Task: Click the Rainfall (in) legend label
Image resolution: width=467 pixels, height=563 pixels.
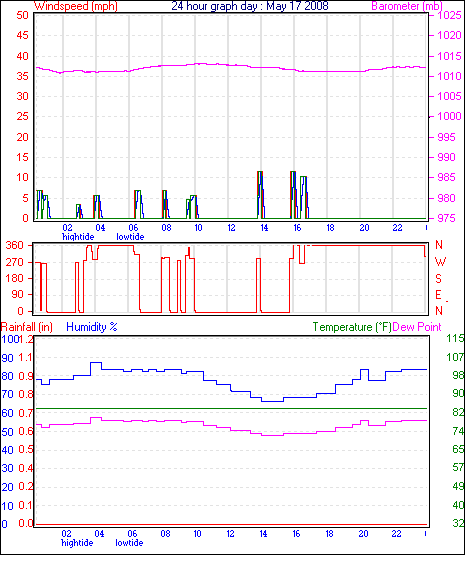Action: tap(27, 327)
